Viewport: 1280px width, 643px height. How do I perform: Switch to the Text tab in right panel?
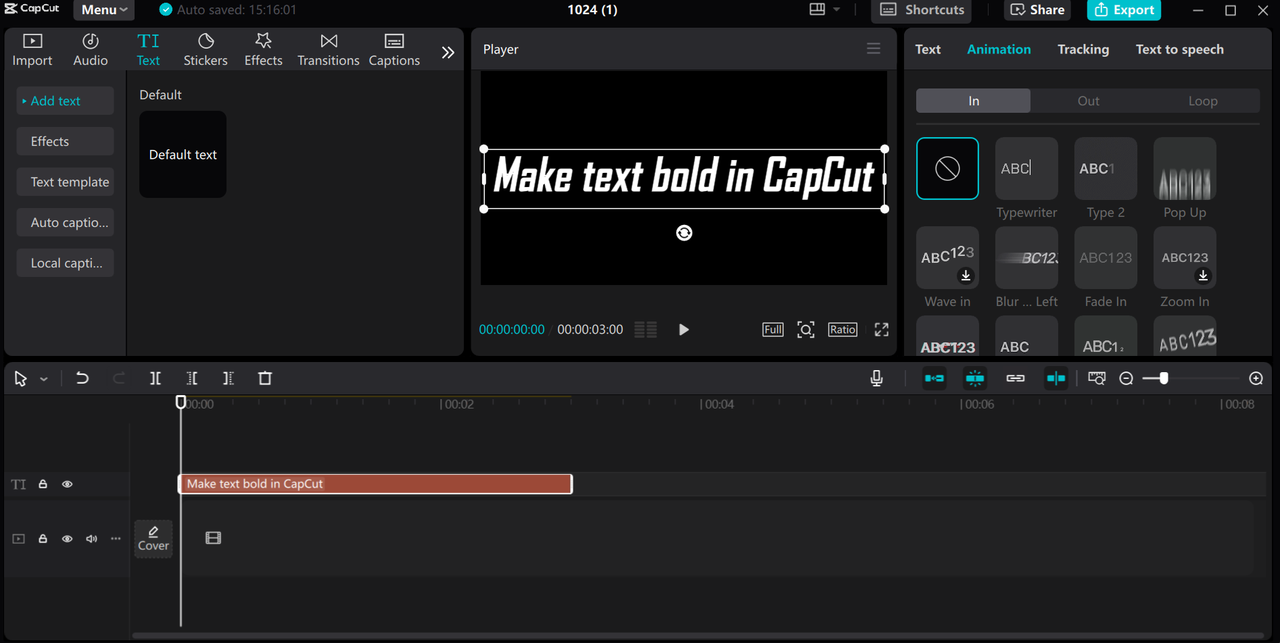(928, 49)
